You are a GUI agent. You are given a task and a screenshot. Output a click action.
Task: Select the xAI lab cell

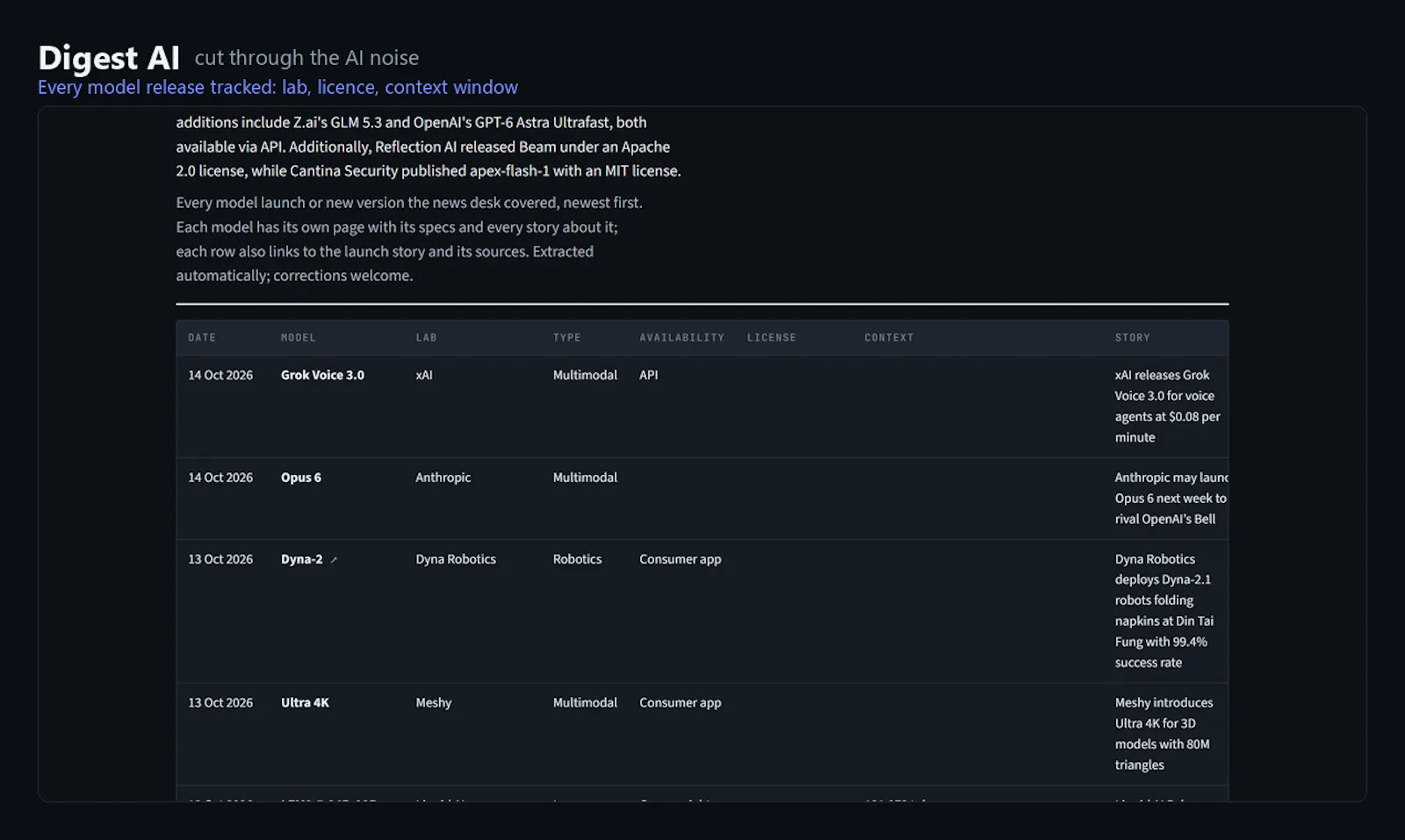[424, 375]
